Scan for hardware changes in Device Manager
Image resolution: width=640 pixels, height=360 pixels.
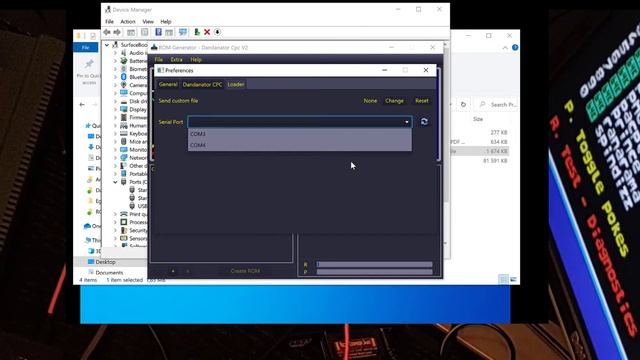(x=183, y=32)
